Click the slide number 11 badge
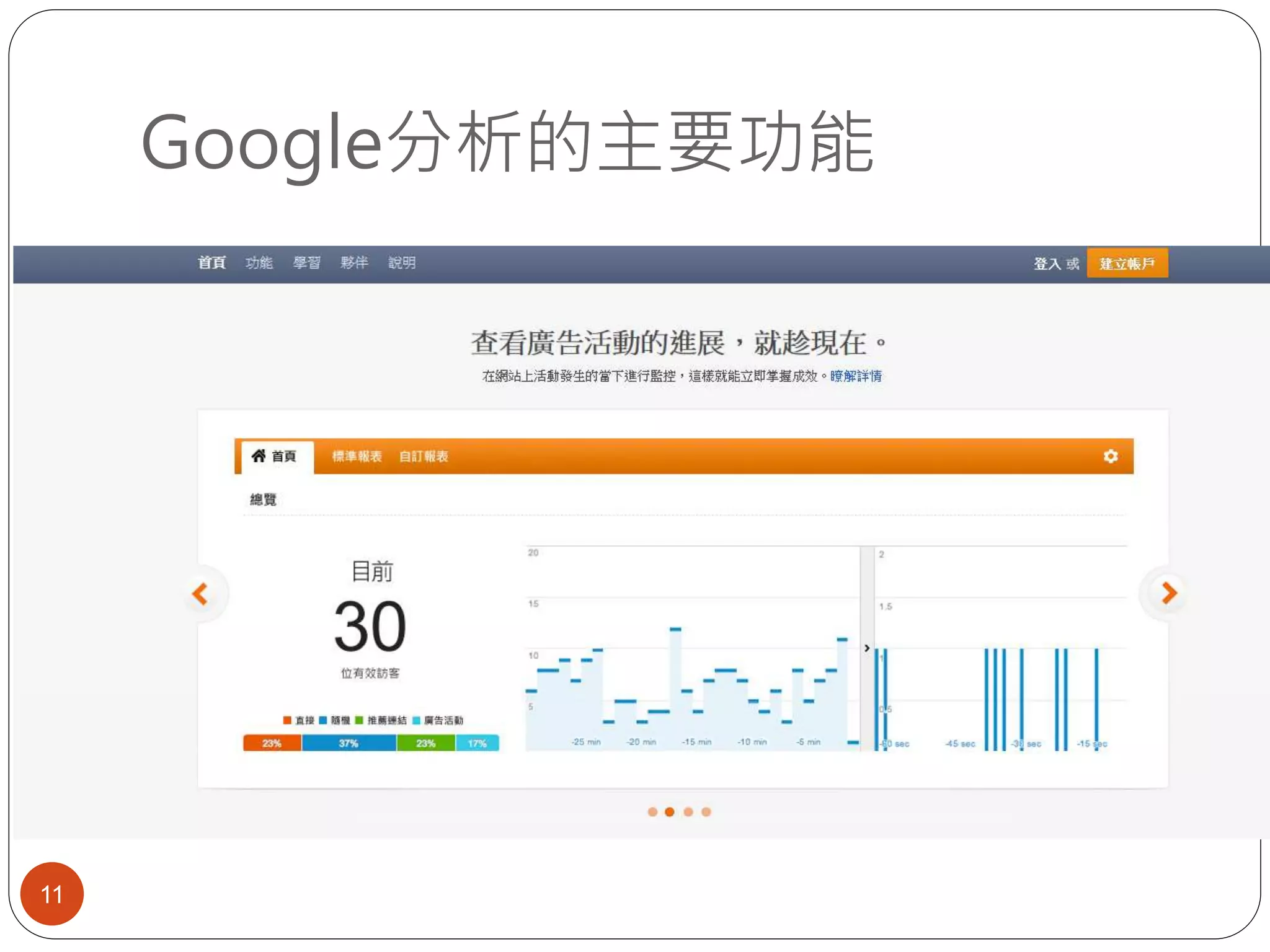The width and height of the screenshot is (1270, 952). pyautogui.click(x=52, y=894)
